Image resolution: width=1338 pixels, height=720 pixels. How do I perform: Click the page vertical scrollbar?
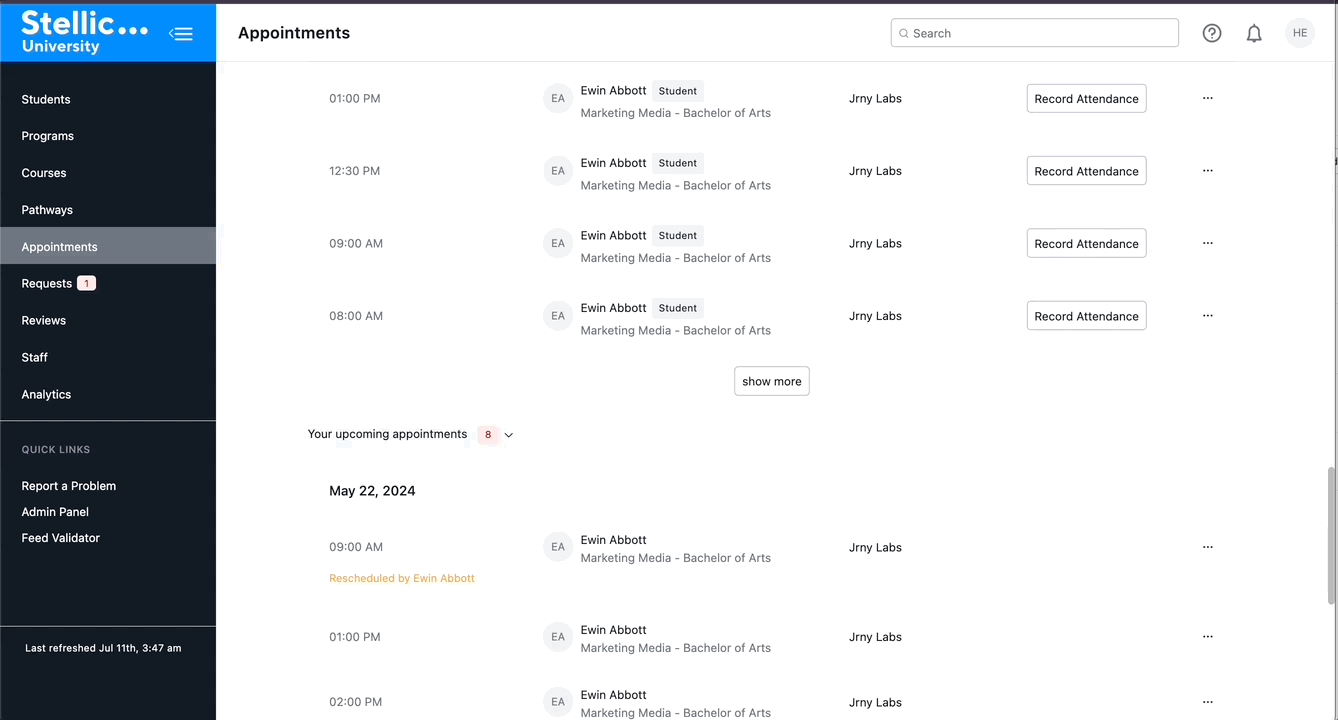pyautogui.click(x=1331, y=535)
